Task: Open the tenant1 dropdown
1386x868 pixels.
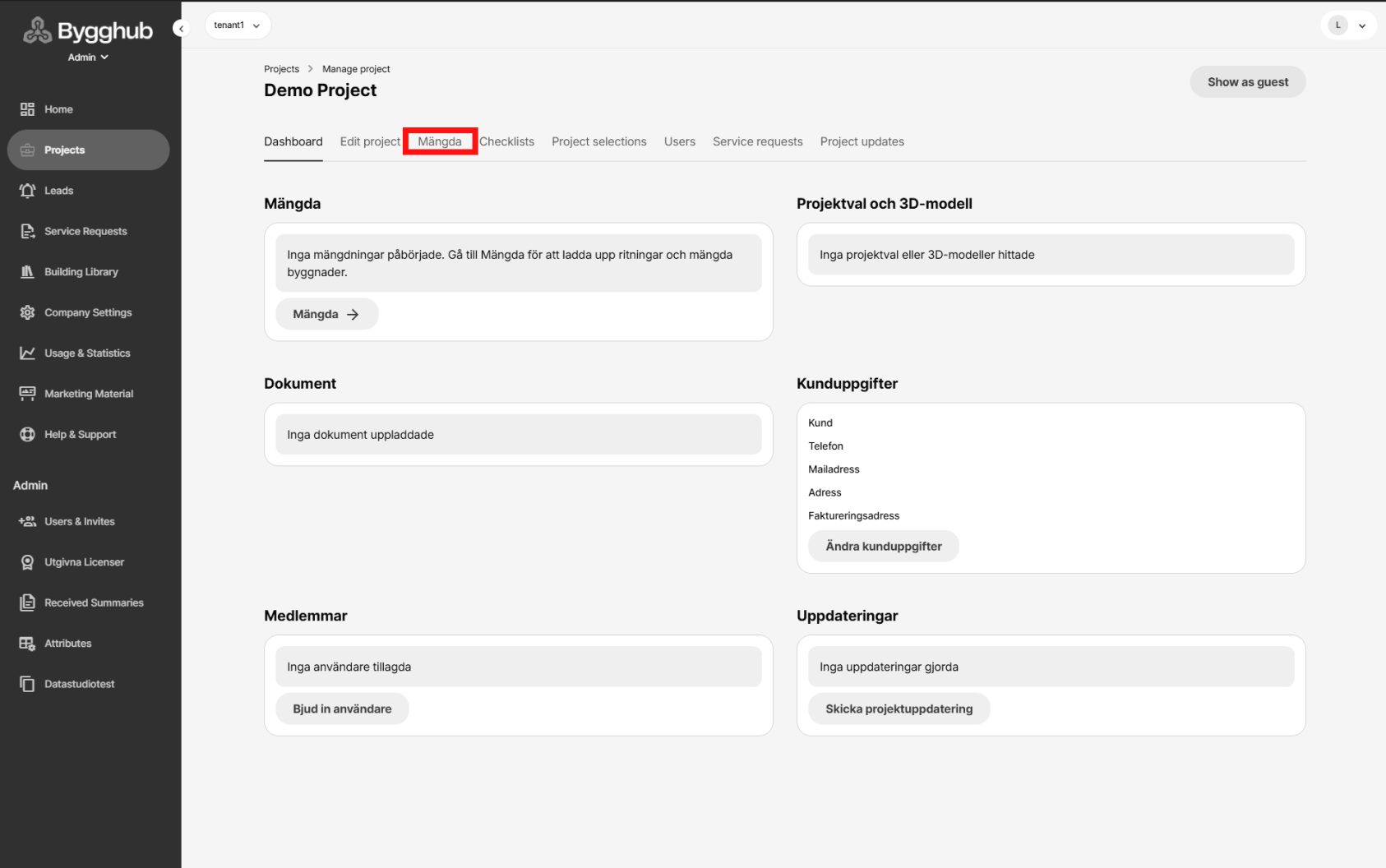Action: [238, 25]
